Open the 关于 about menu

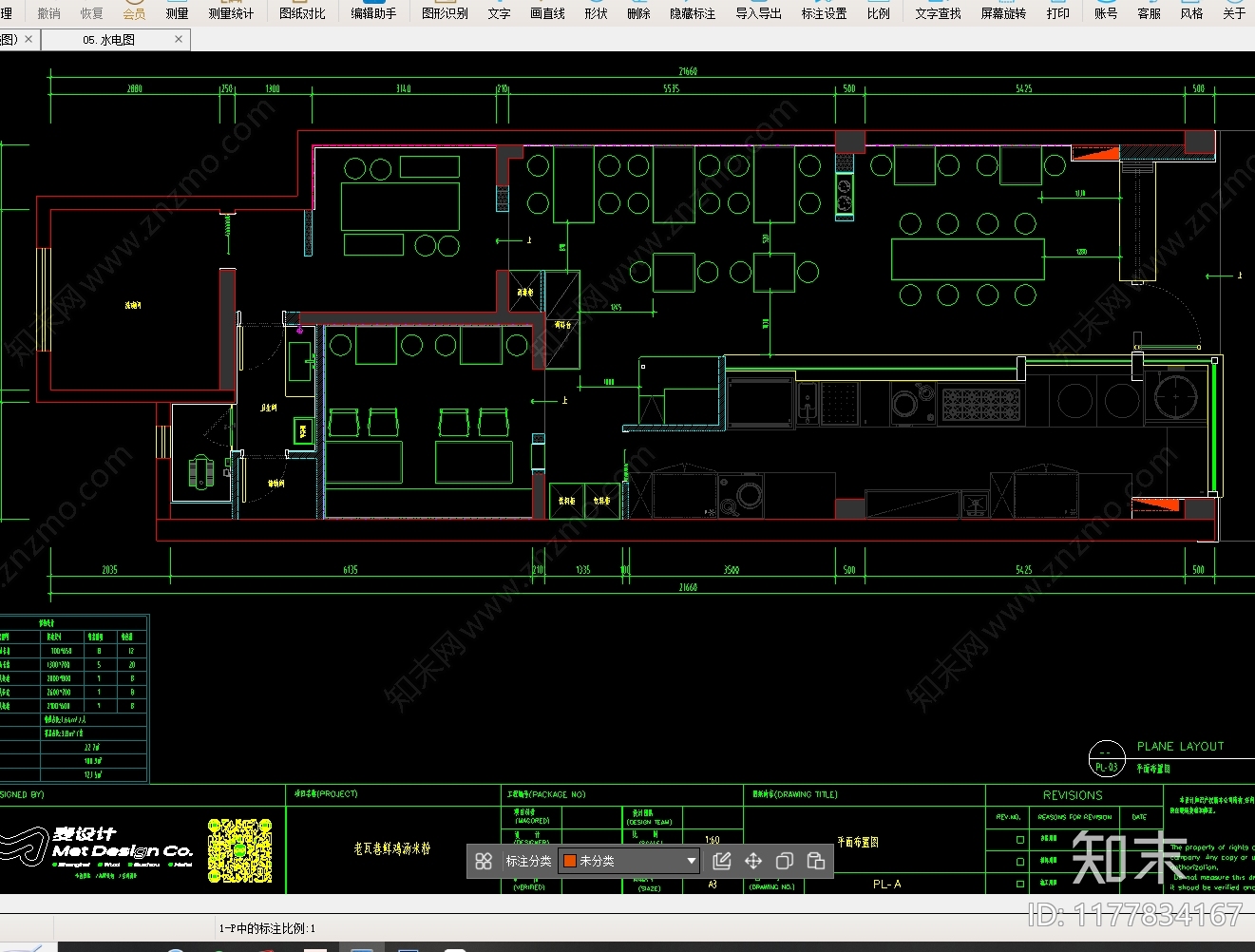click(1234, 13)
